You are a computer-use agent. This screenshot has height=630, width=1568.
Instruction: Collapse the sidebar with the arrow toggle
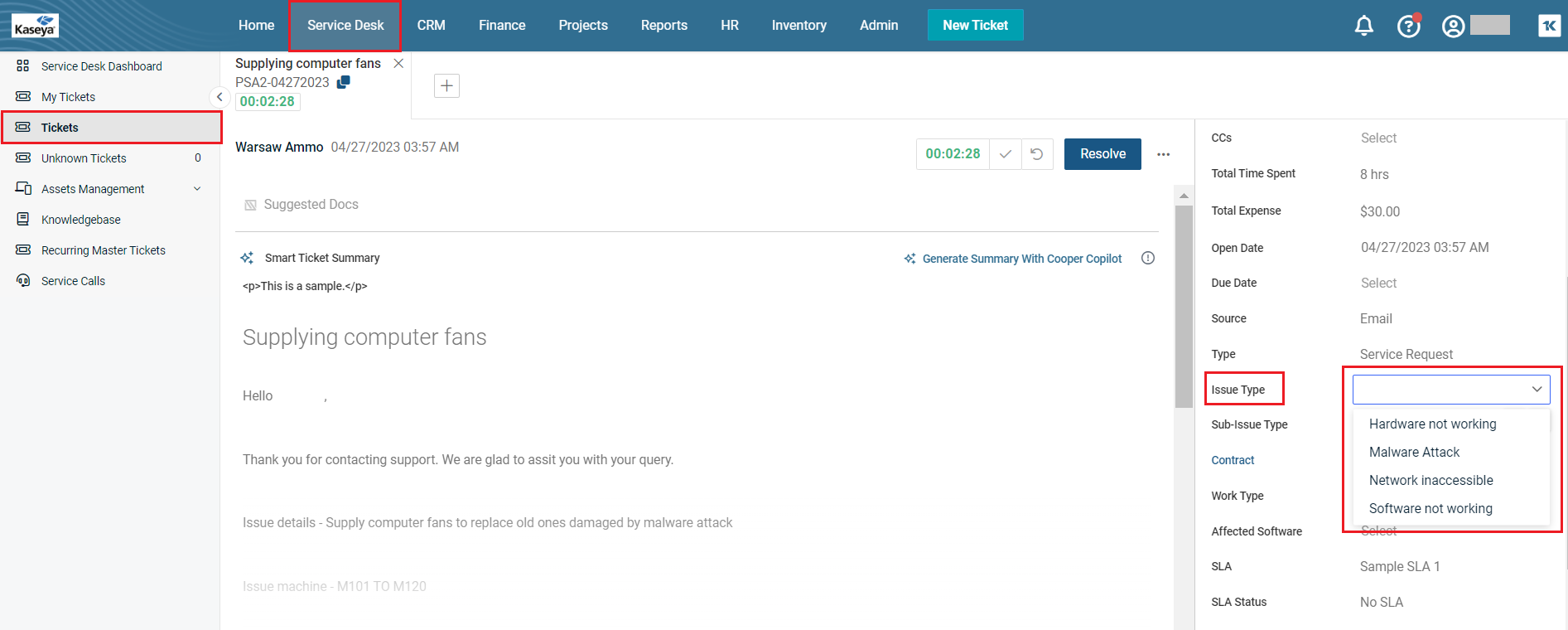click(220, 97)
